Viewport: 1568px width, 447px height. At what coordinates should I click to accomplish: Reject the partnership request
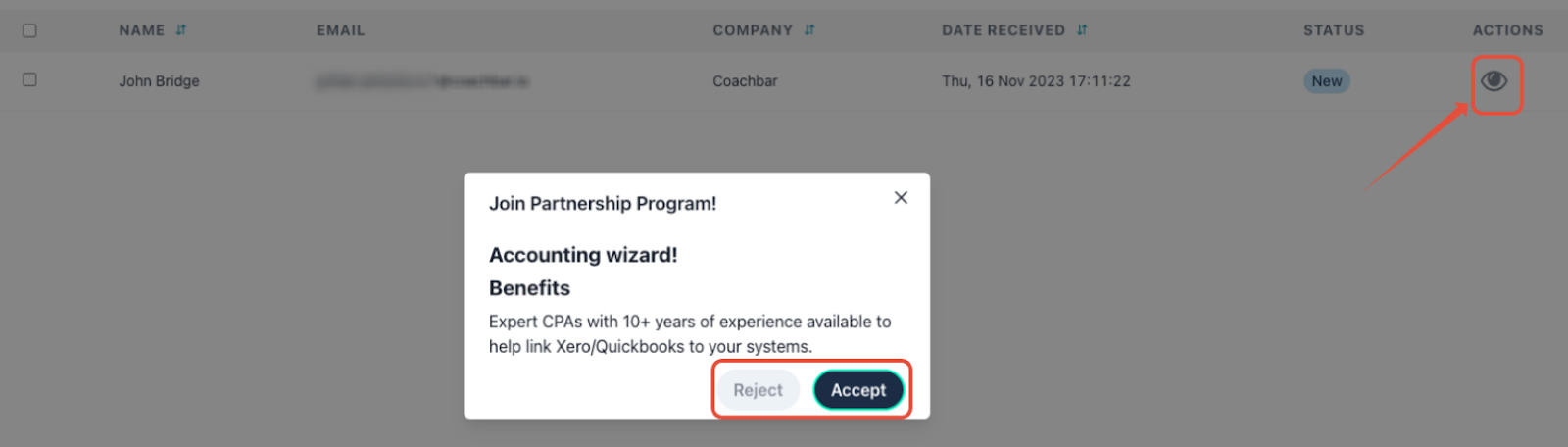pos(758,390)
